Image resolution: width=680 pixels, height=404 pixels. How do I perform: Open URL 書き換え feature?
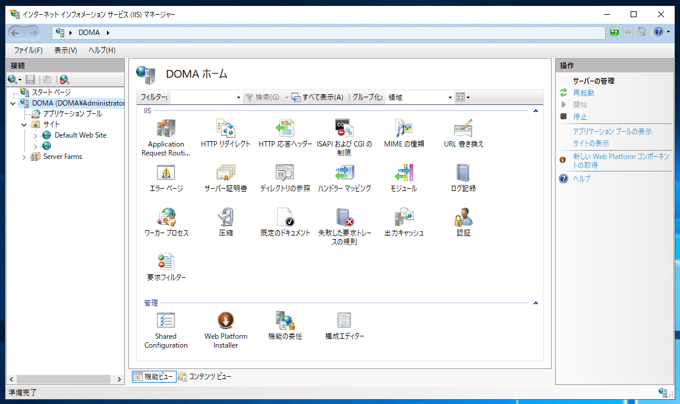pyautogui.click(x=463, y=133)
